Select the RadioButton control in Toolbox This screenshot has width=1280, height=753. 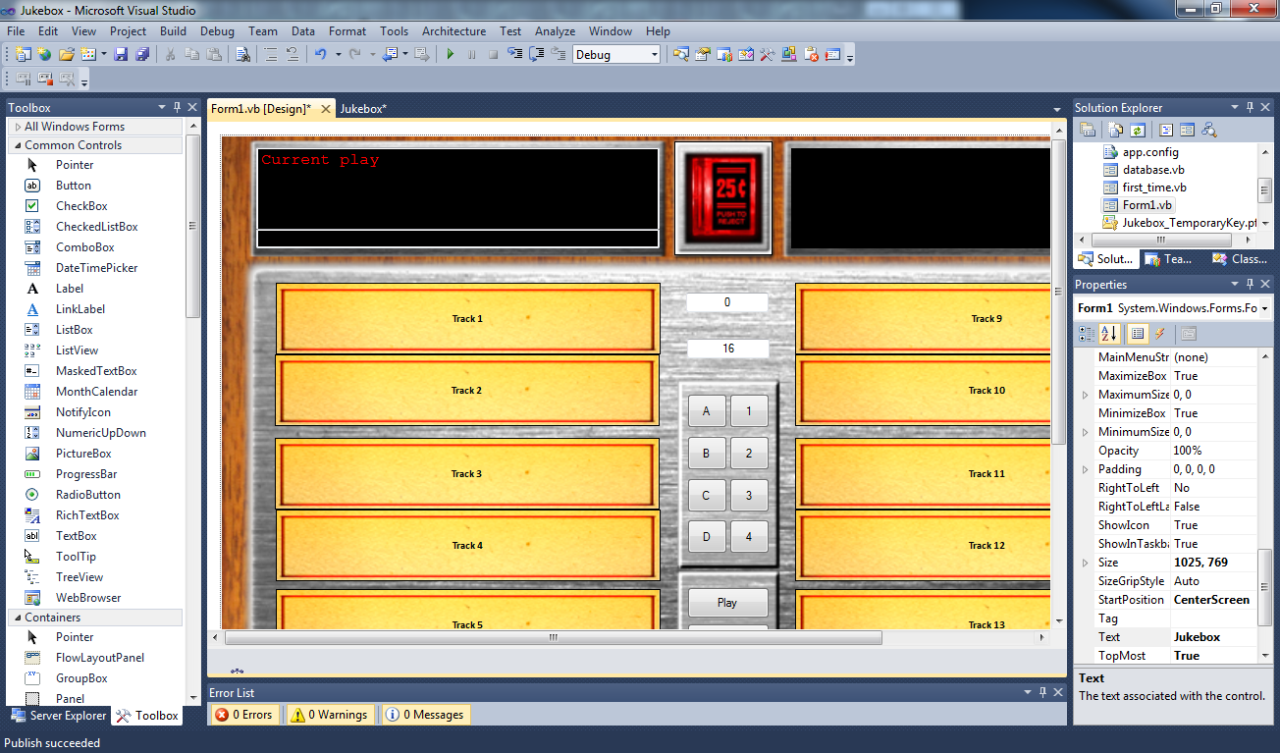pyautogui.click(x=88, y=495)
